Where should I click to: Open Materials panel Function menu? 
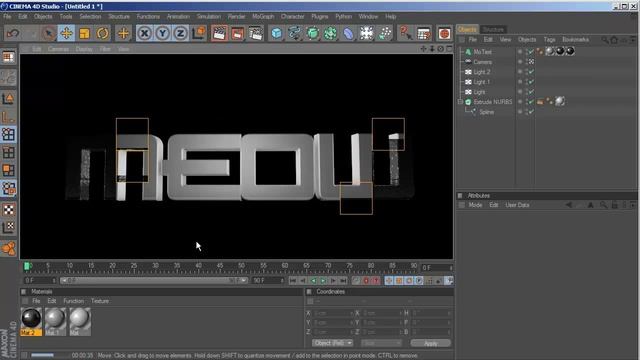click(x=73, y=301)
